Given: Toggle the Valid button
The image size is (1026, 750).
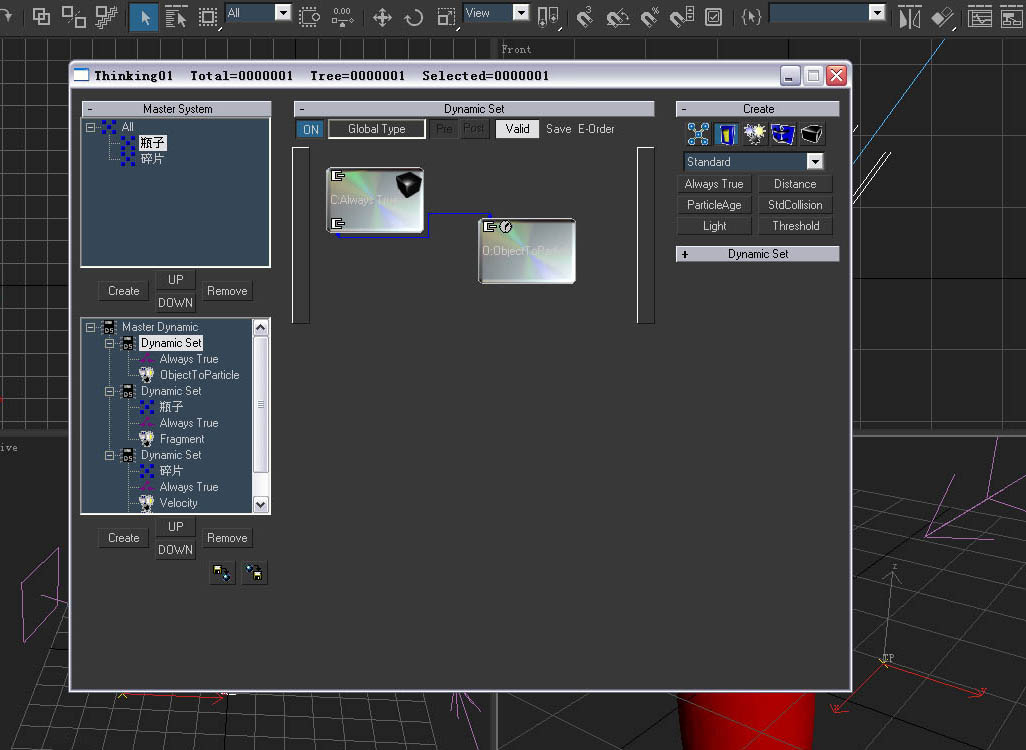Looking at the screenshot, I should 517,129.
